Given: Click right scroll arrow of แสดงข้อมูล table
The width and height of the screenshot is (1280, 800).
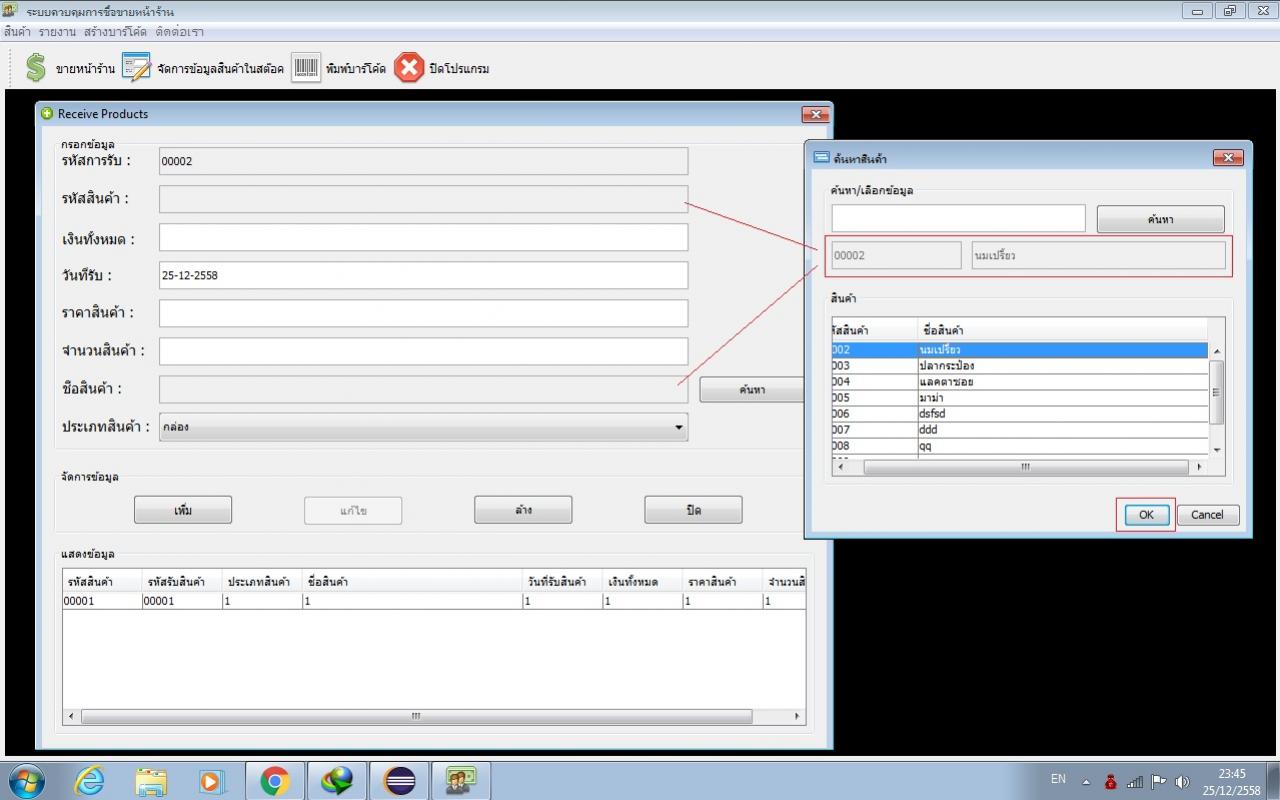Looking at the screenshot, I should (797, 717).
